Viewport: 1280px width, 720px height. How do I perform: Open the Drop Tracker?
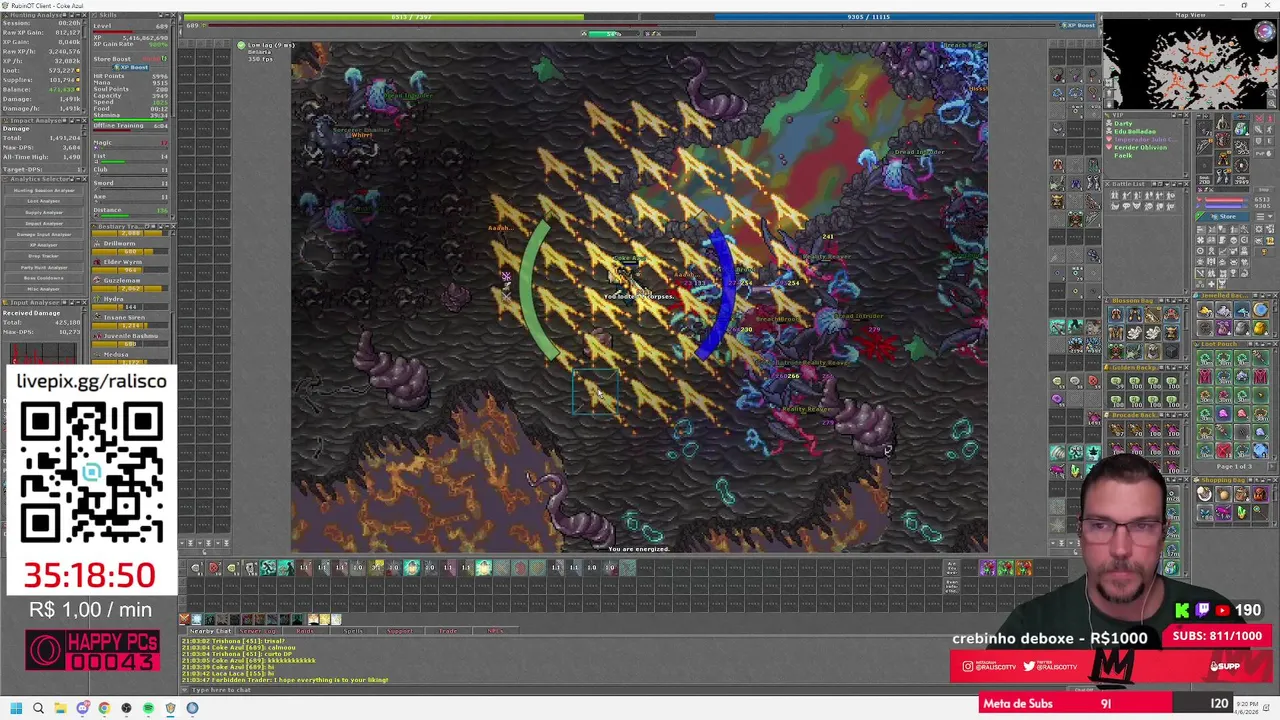[43, 256]
